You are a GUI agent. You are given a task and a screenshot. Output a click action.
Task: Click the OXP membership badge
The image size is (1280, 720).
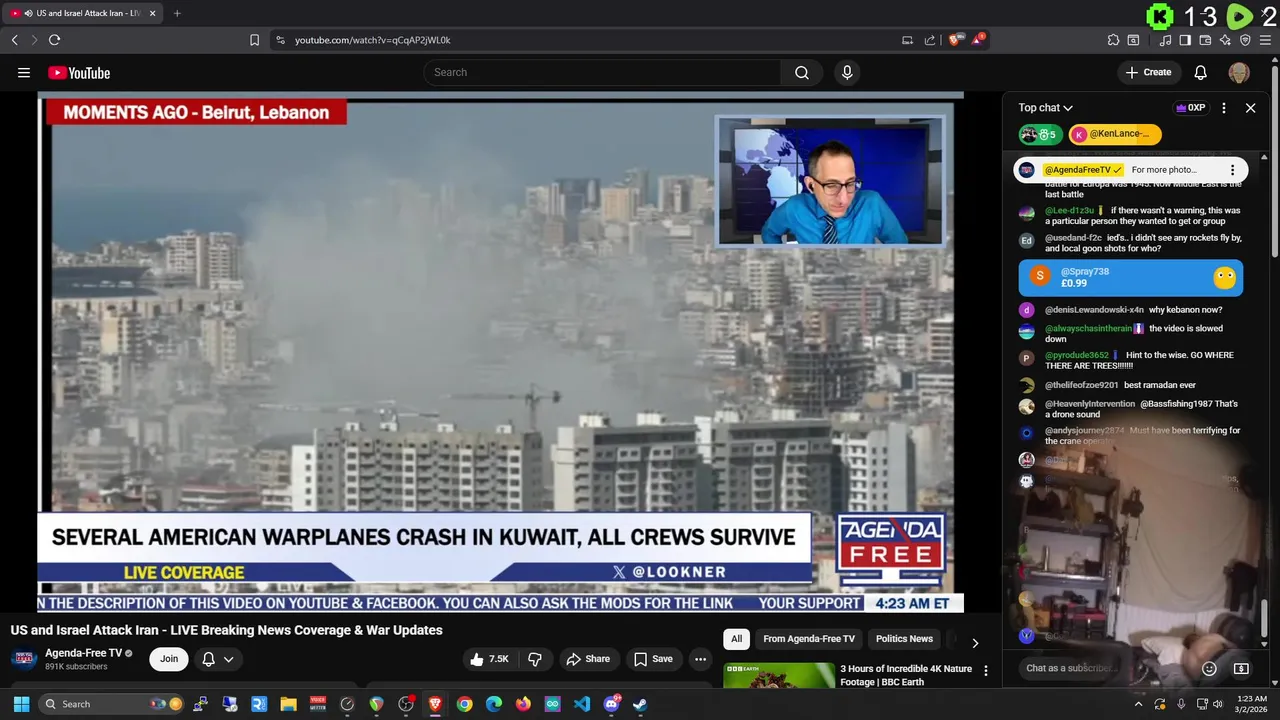click(1190, 108)
